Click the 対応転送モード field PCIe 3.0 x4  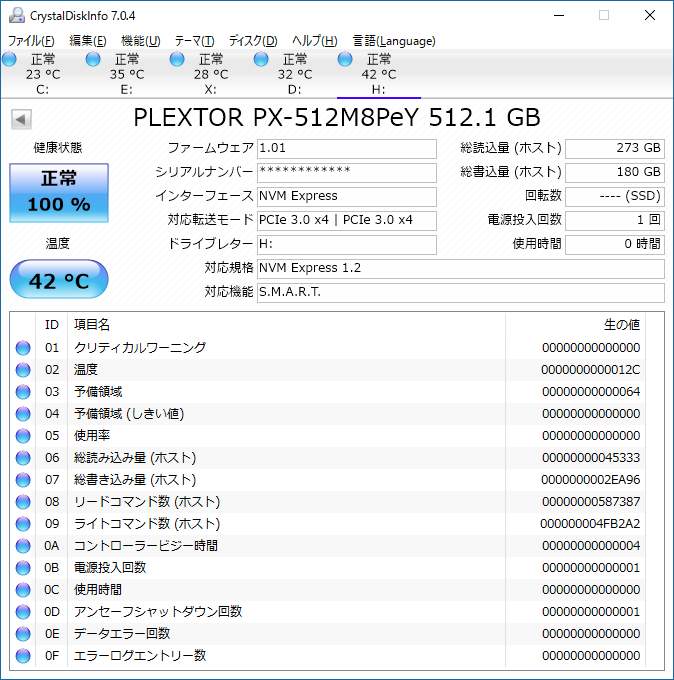(347, 220)
